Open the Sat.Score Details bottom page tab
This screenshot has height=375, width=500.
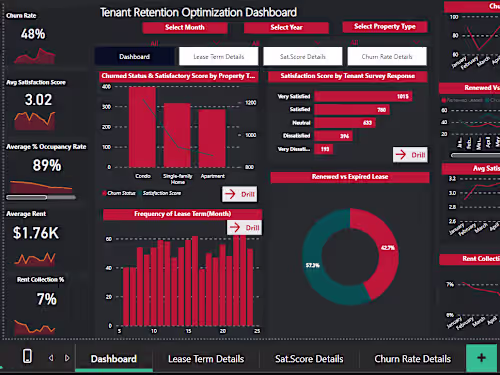[x=309, y=359]
